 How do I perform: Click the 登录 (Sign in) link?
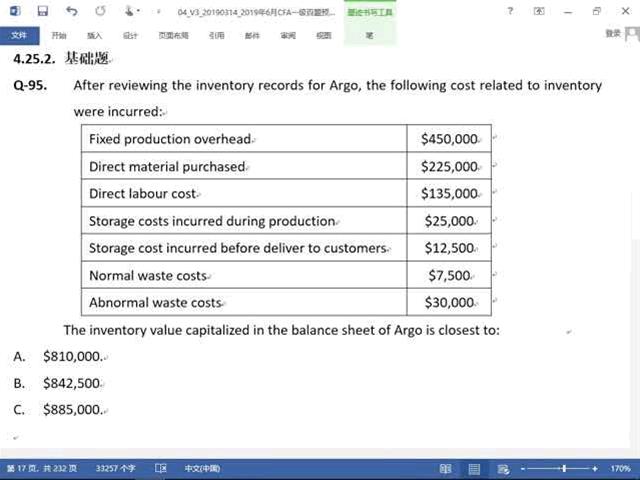point(613,33)
